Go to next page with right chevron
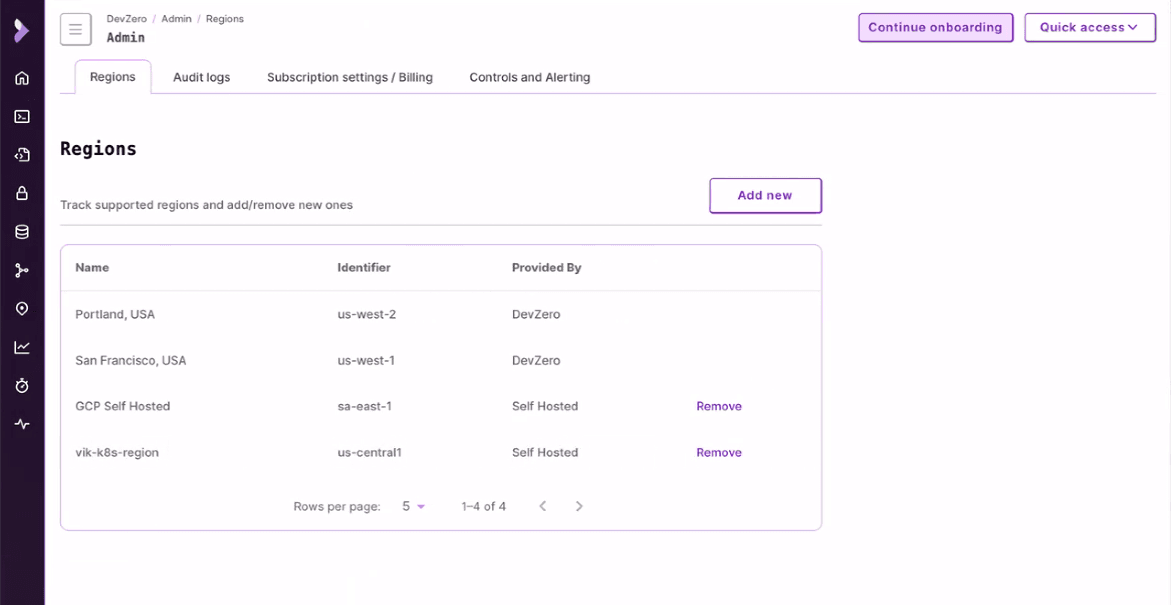 [x=579, y=506]
